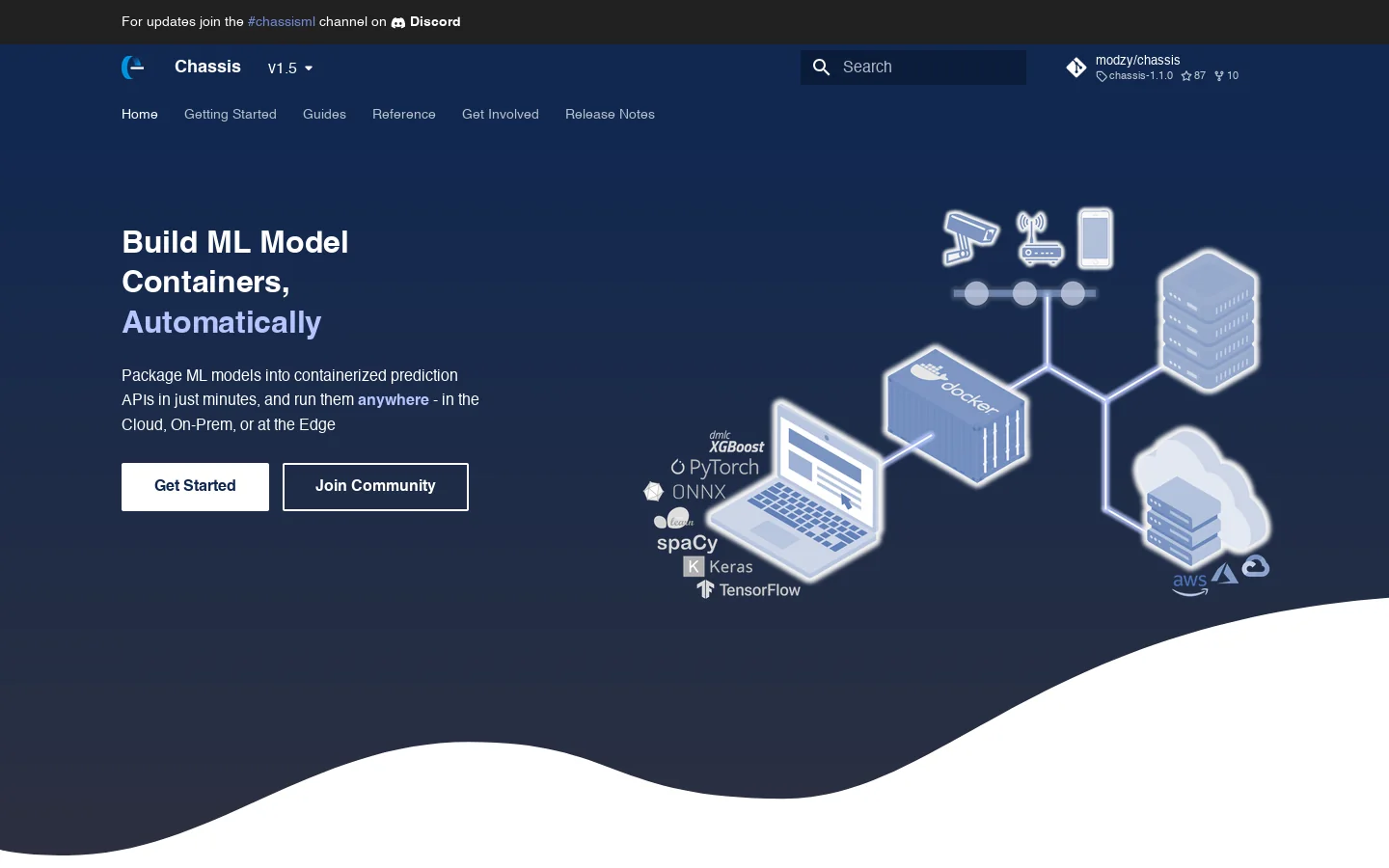Click the bold word anywhere
The width and height of the screenshot is (1389, 868).
pyautogui.click(x=394, y=399)
